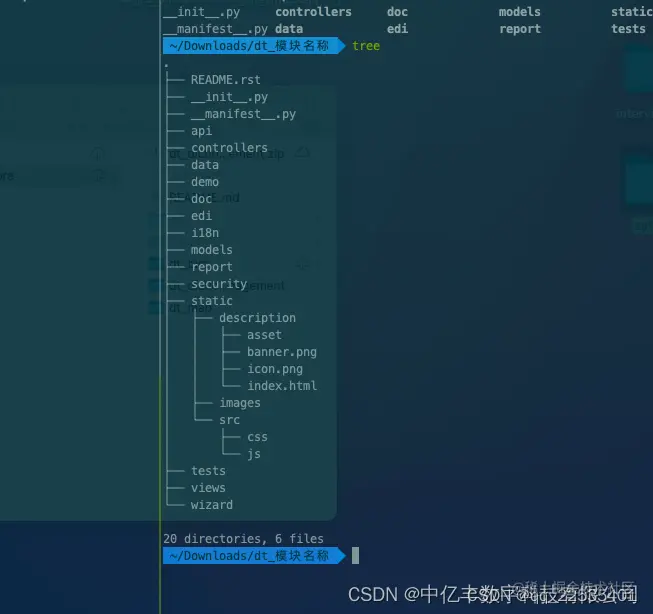
Task: Select the security directory entry
Action: (x=219, y=284)
